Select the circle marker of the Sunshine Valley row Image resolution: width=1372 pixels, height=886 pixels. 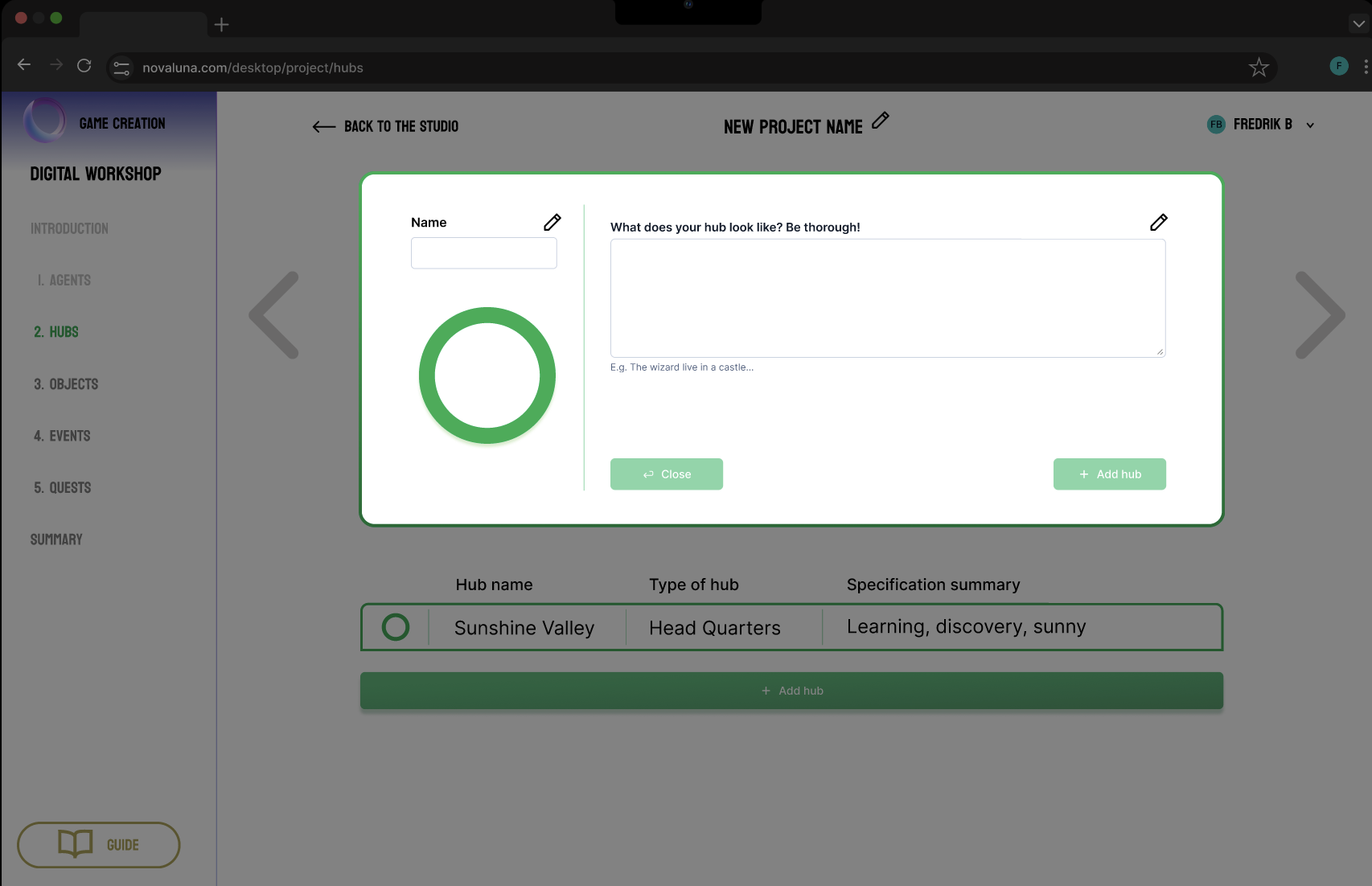coord(395,627)
